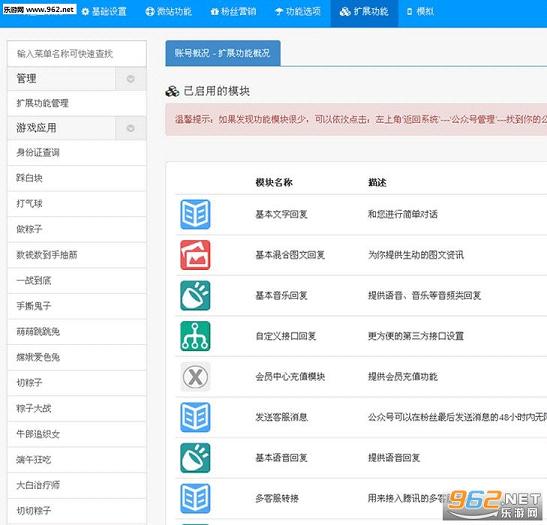This screenshot has width=547, height=525.
Task: Open the 基础设置 top navigation menu
Action: click(x=104, y=12)
